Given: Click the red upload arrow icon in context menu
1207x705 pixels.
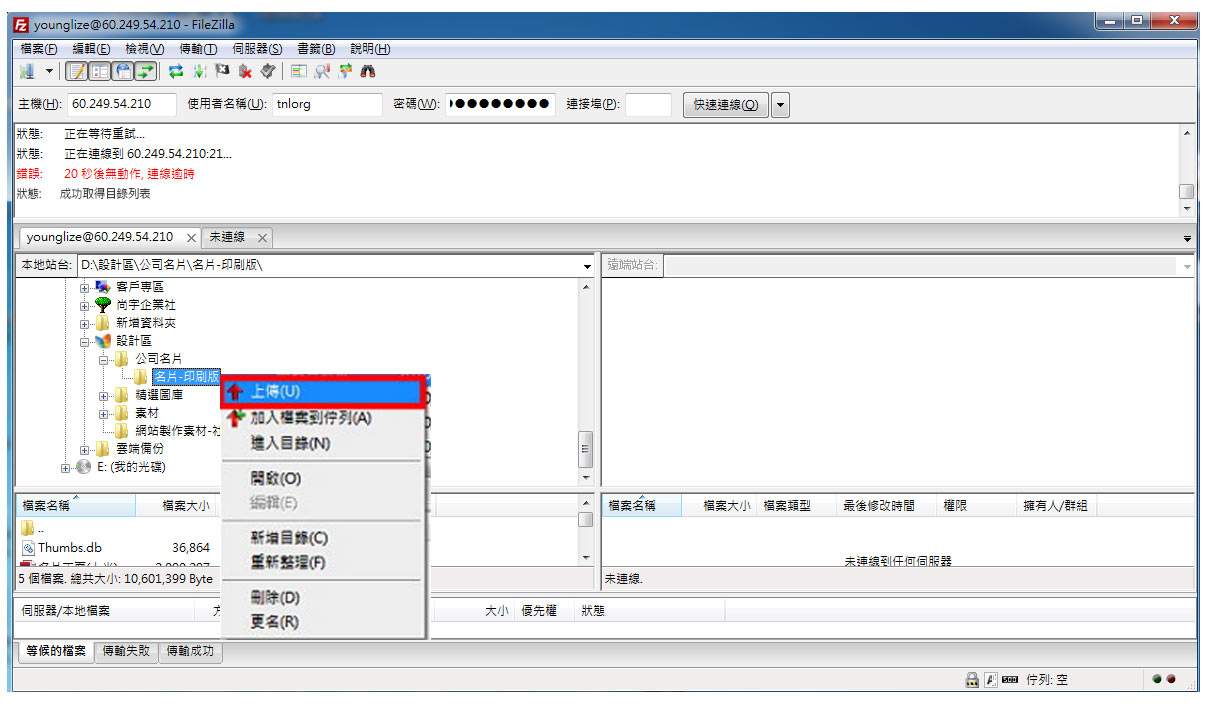Looking at the screenshot, I should click(236, 392).
